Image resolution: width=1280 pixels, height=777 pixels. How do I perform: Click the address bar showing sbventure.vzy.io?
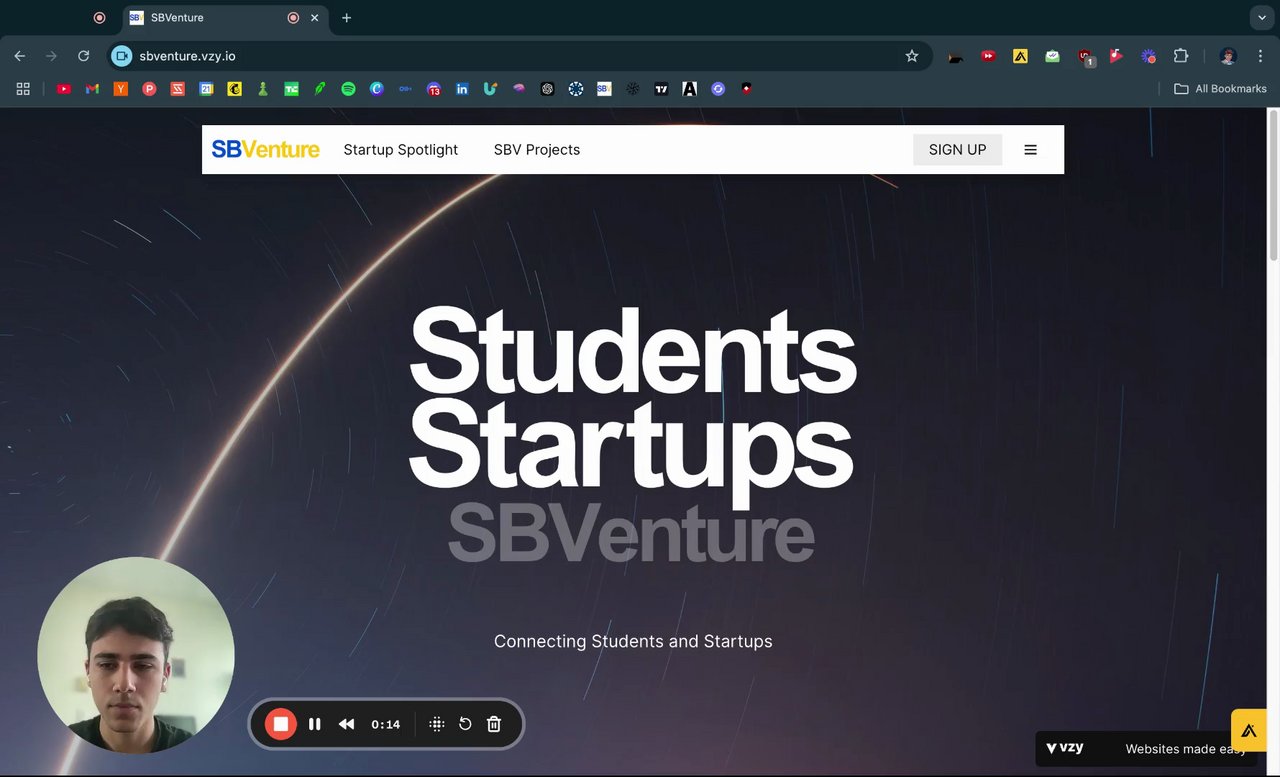coord(520,56)
